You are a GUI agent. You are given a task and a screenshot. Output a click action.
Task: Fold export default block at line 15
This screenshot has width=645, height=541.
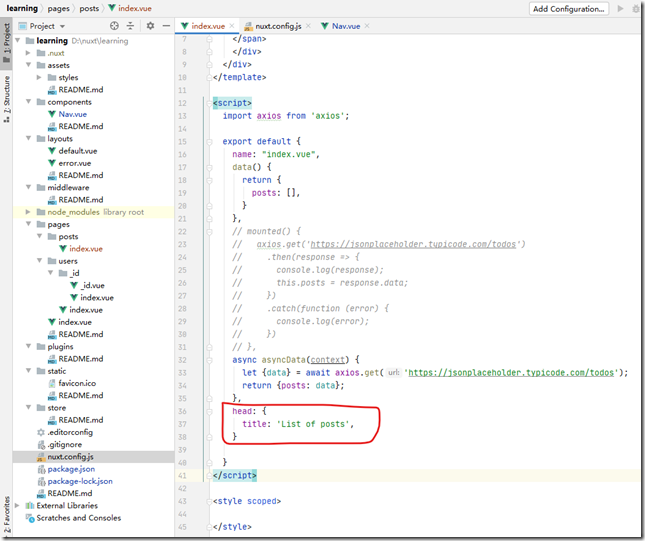(x=209, y=142)
